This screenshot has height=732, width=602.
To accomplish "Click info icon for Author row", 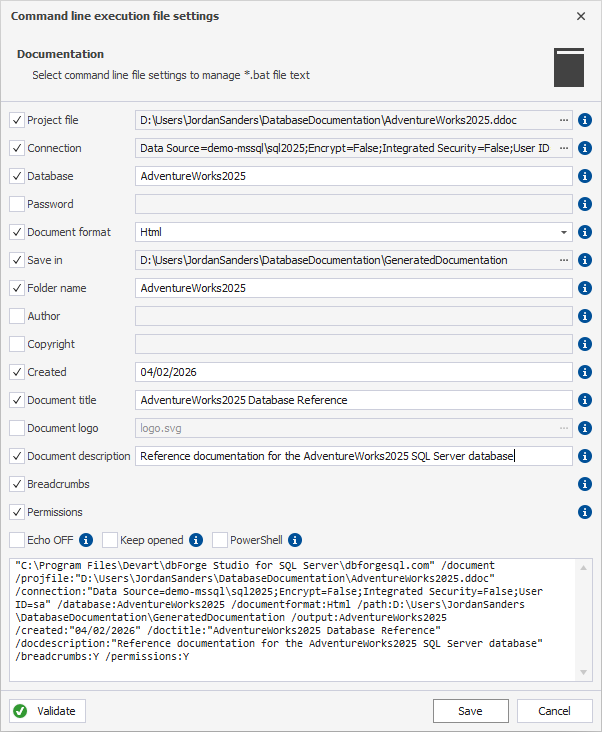I will coord(585,316).
